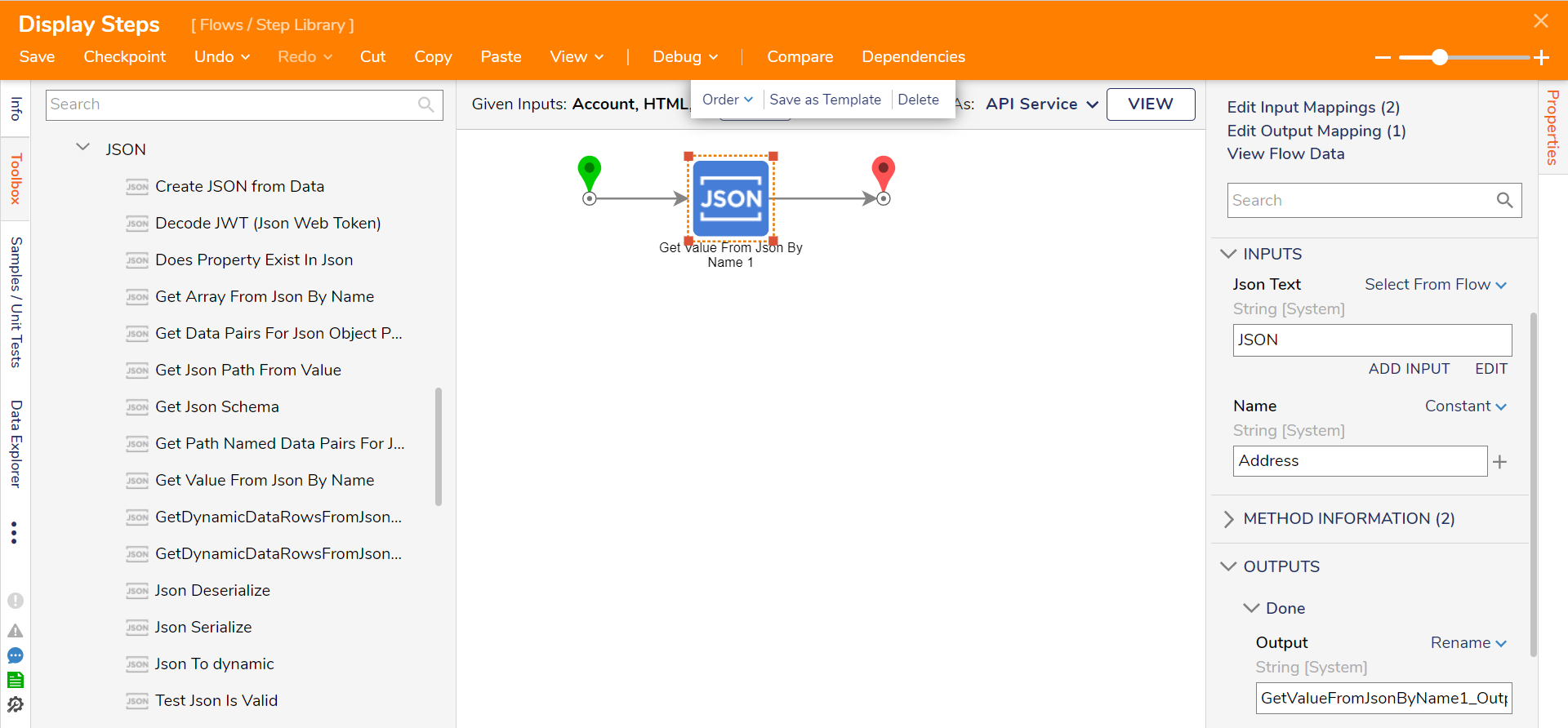
Task: Click the VIEW button
Action: [1151, 104]
